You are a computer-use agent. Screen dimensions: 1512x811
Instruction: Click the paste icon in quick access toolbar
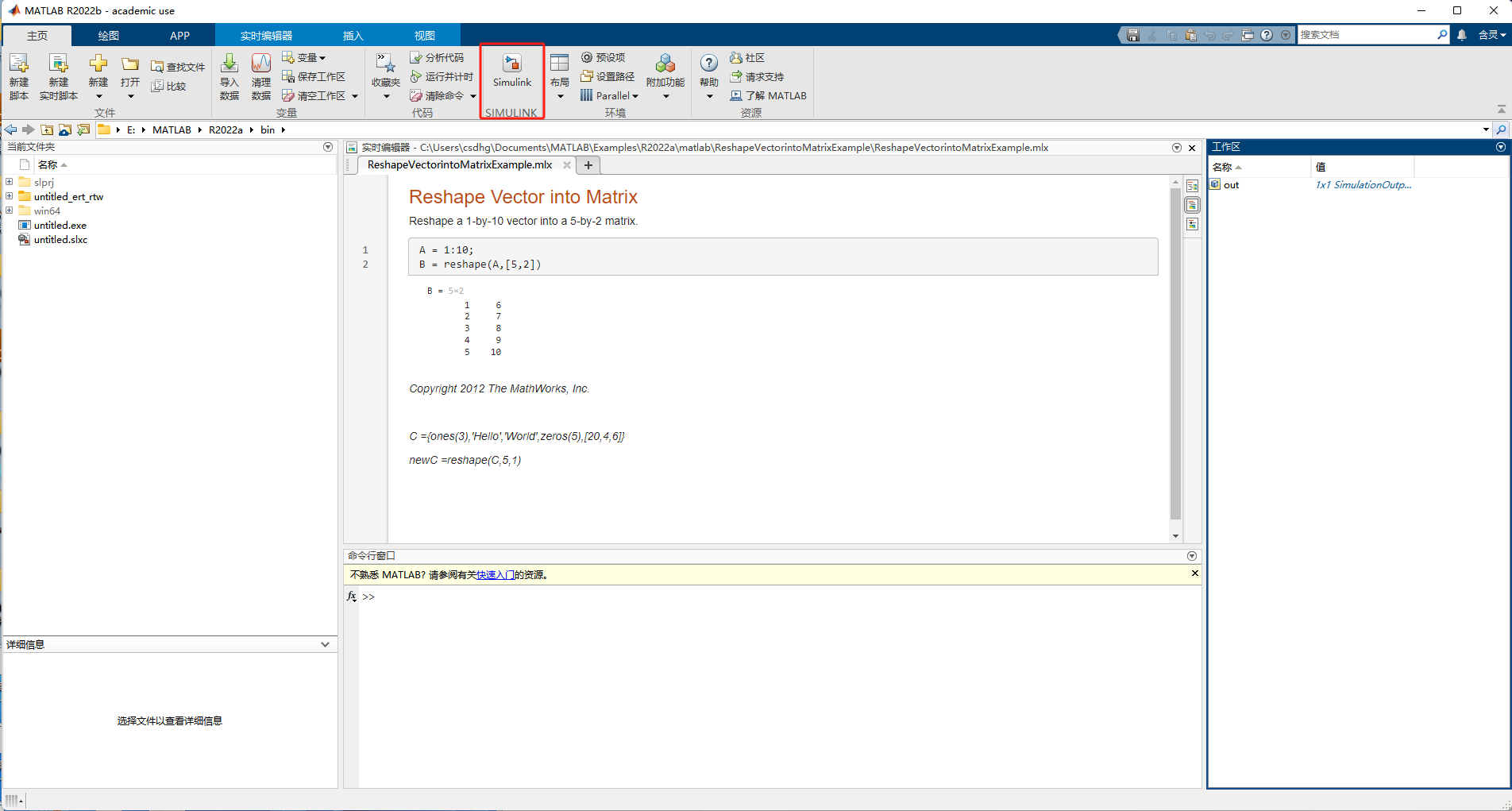[1190, 35]
